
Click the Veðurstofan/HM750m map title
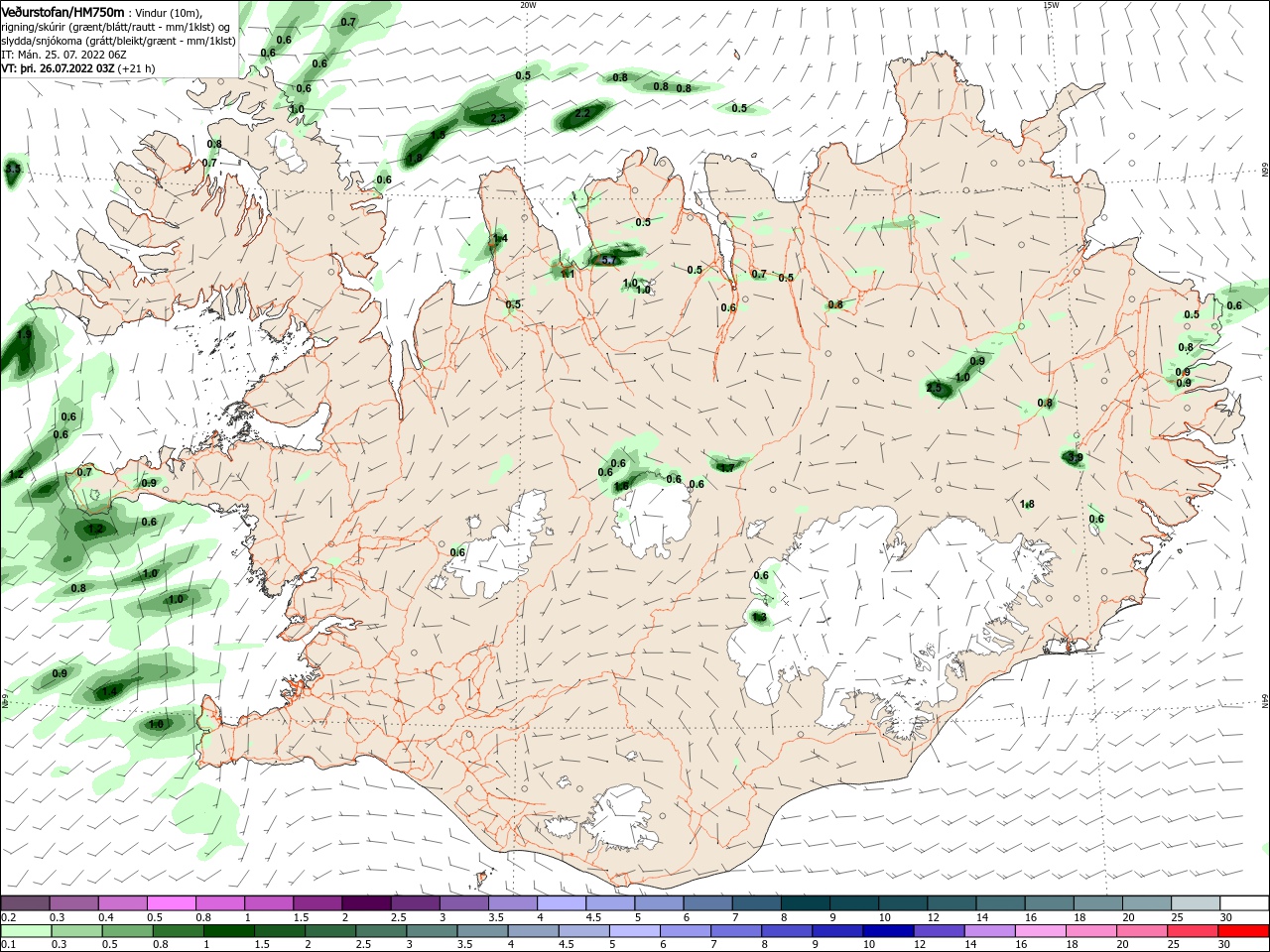click(x=63, y=11)
